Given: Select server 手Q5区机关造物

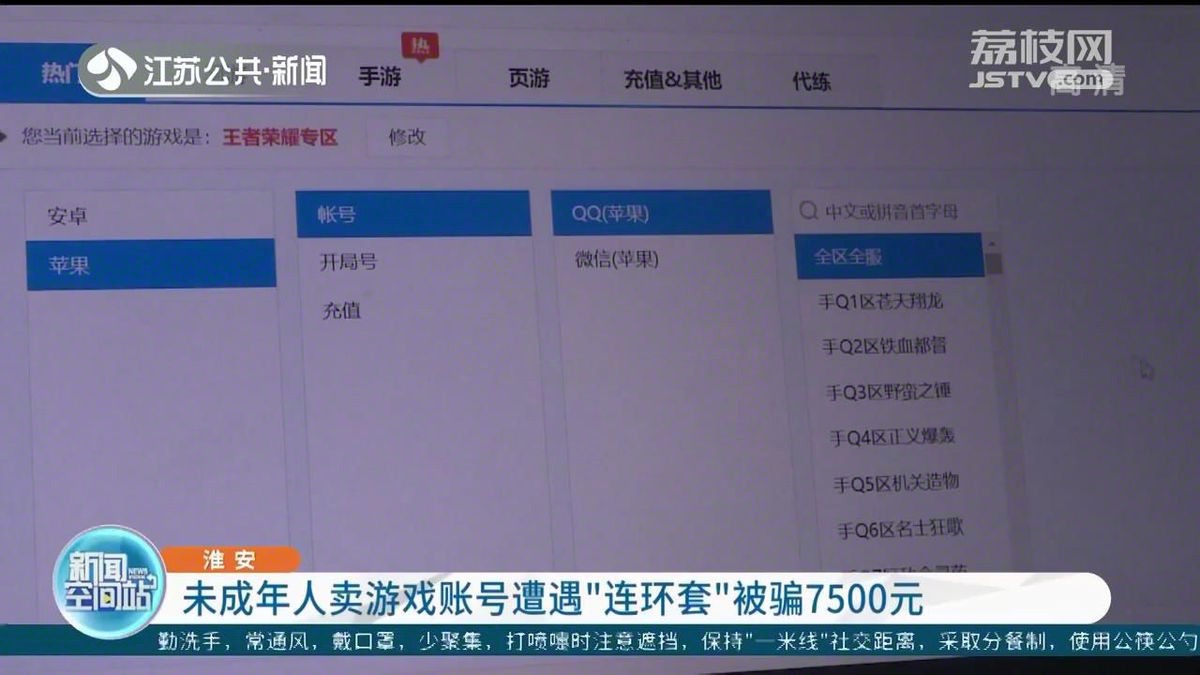Looking at the screenshot, I should pyautogui.click(x=896, y=483).
